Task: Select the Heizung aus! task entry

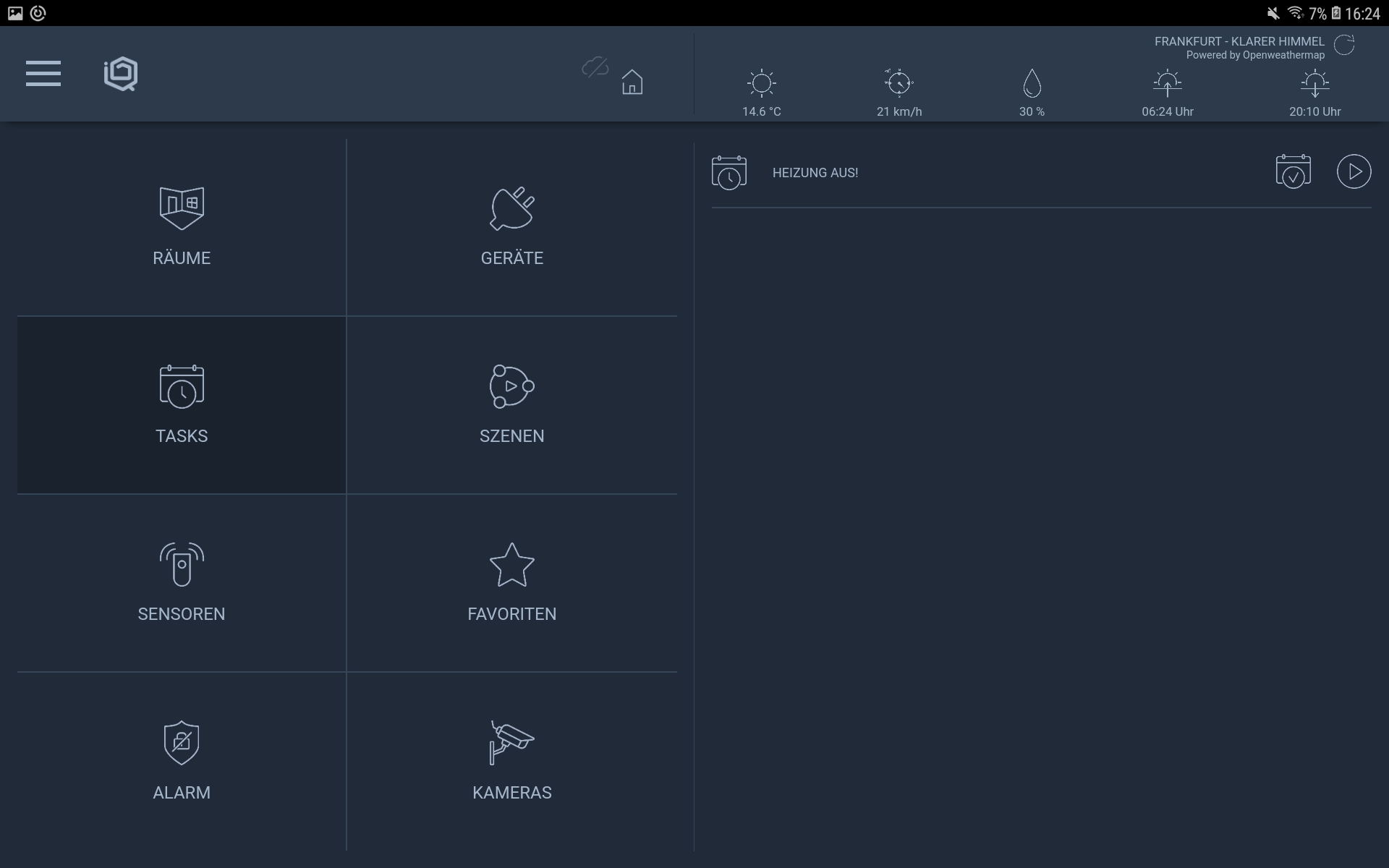Action: pyautogui.click(x=815, y=173)
